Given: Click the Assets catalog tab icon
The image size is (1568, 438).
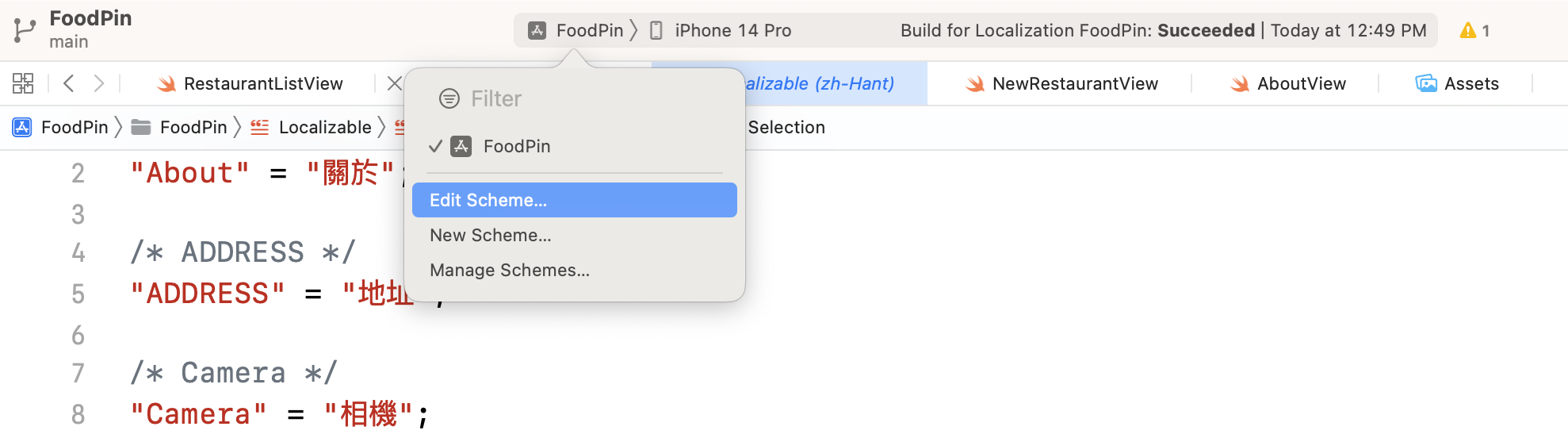Looking at the screenshot, I should click(x=1426, y=83).
